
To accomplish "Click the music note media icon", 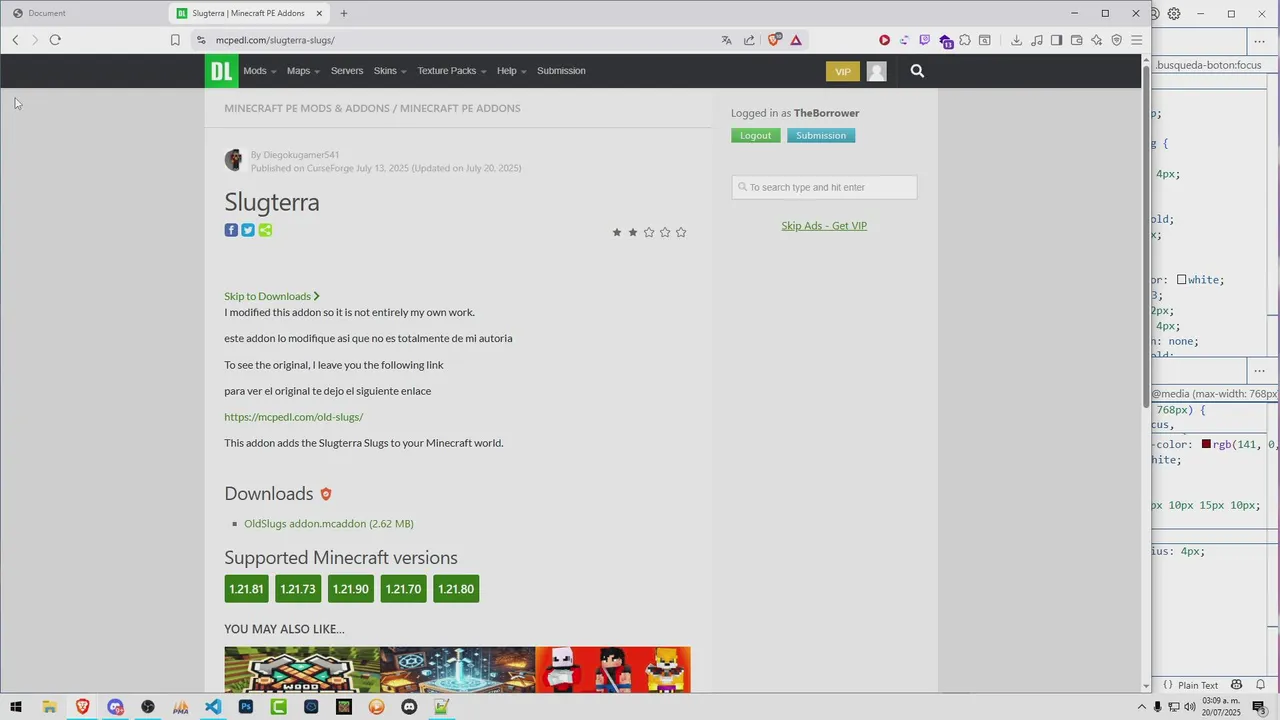I will [1036, 40].
